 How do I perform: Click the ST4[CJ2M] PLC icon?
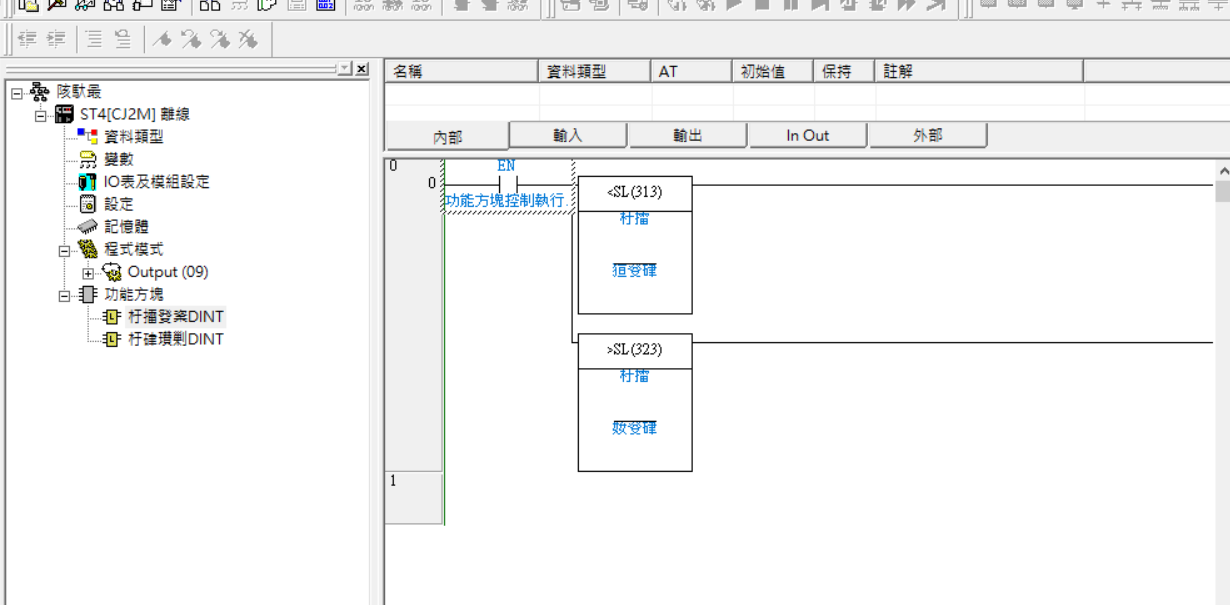pos(65,114)
